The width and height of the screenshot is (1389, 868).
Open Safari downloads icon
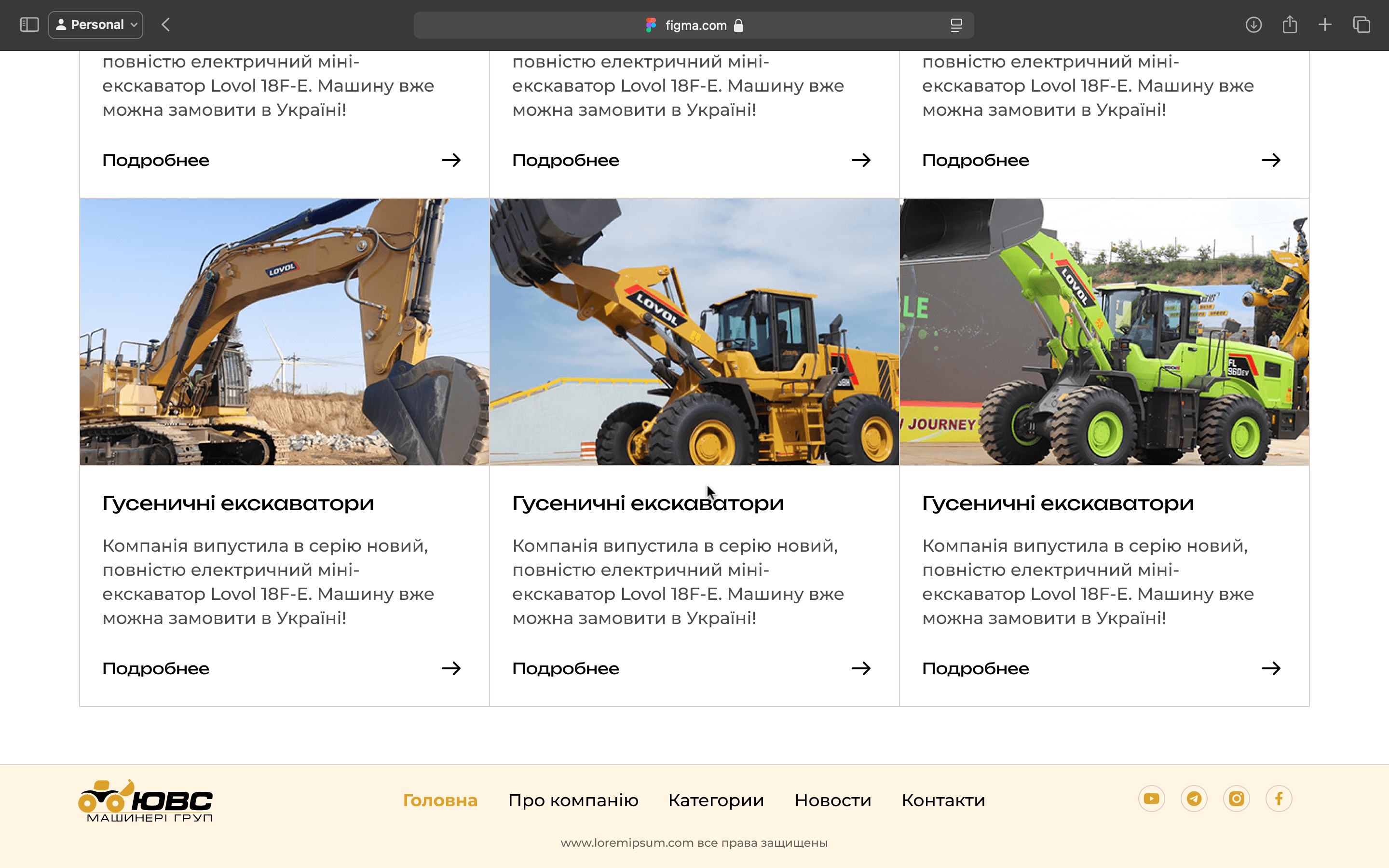coord(1253,25)
